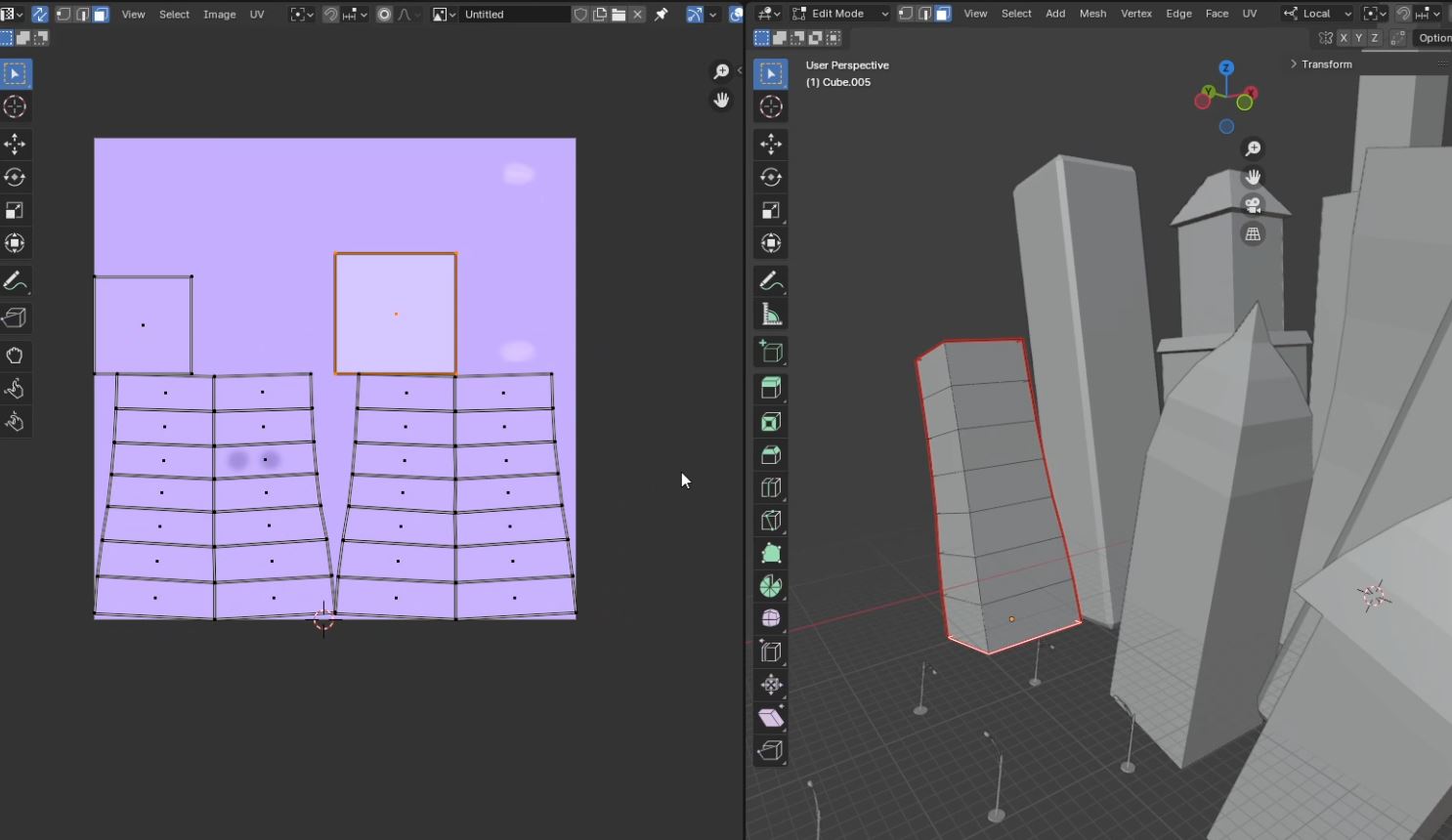Activate the Add Cube tool

(771, 352)
